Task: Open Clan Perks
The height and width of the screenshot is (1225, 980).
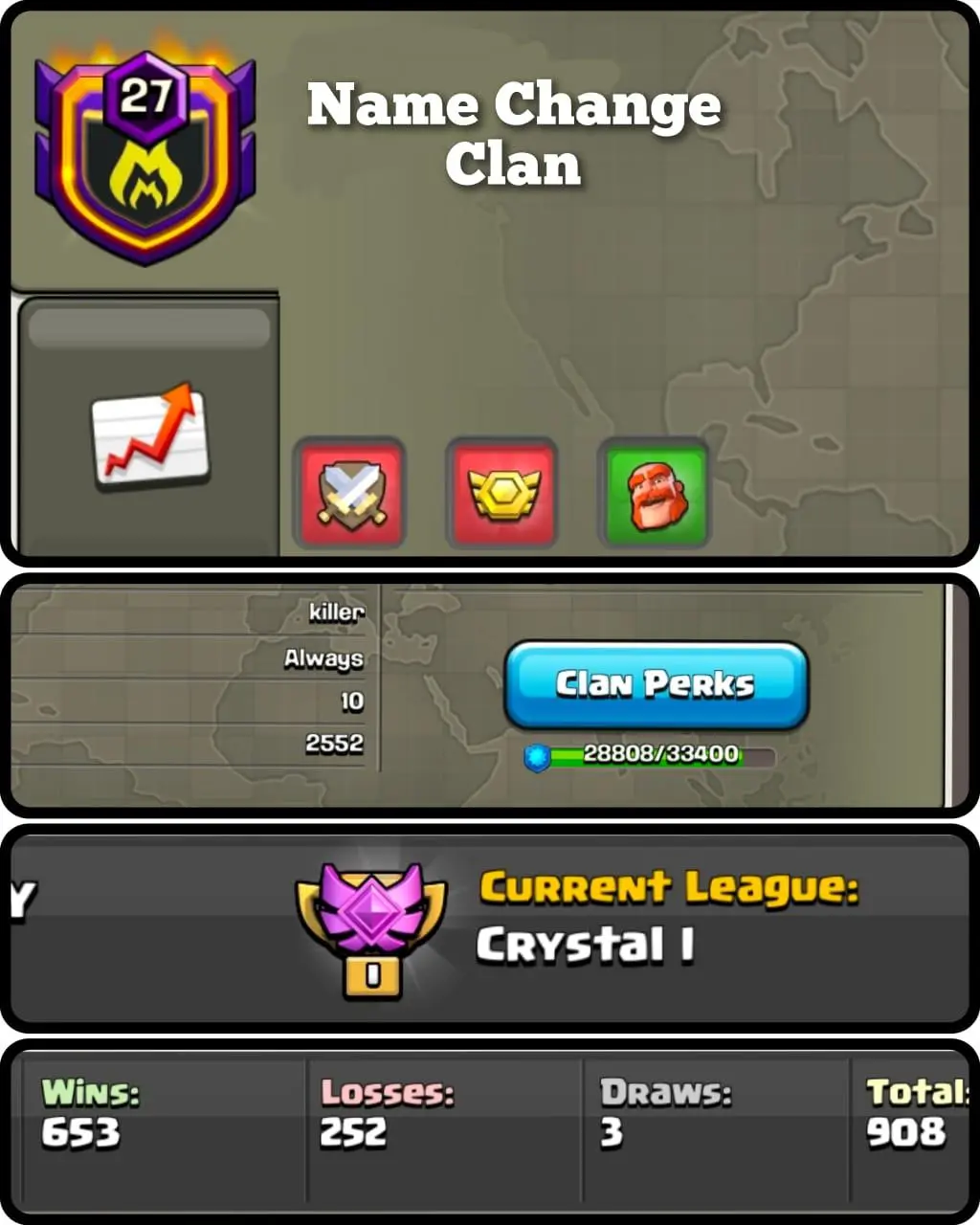Action: 657,685
